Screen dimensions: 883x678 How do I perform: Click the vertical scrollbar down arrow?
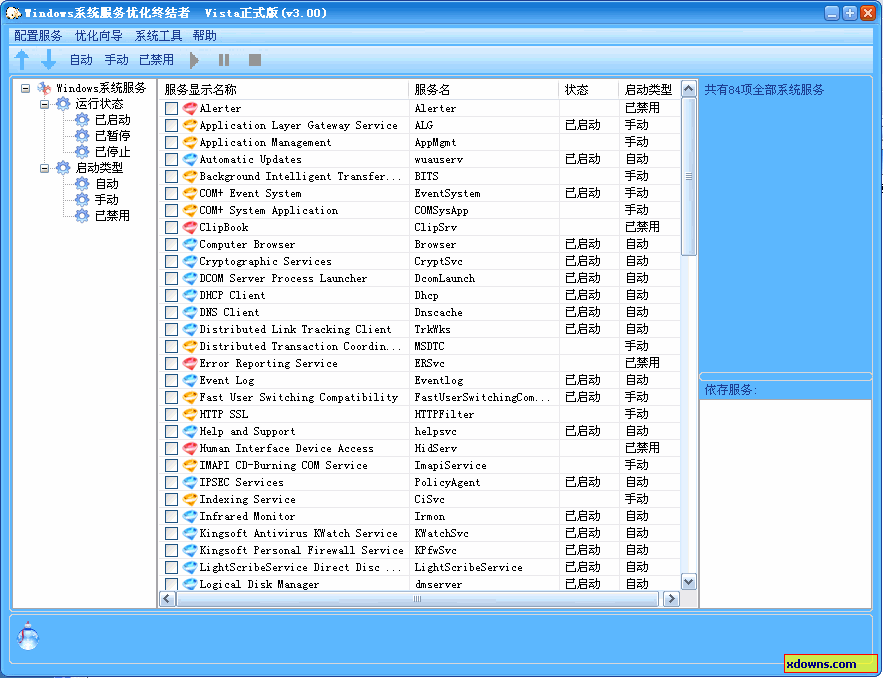pyautogui.click(x=688, y=582)
